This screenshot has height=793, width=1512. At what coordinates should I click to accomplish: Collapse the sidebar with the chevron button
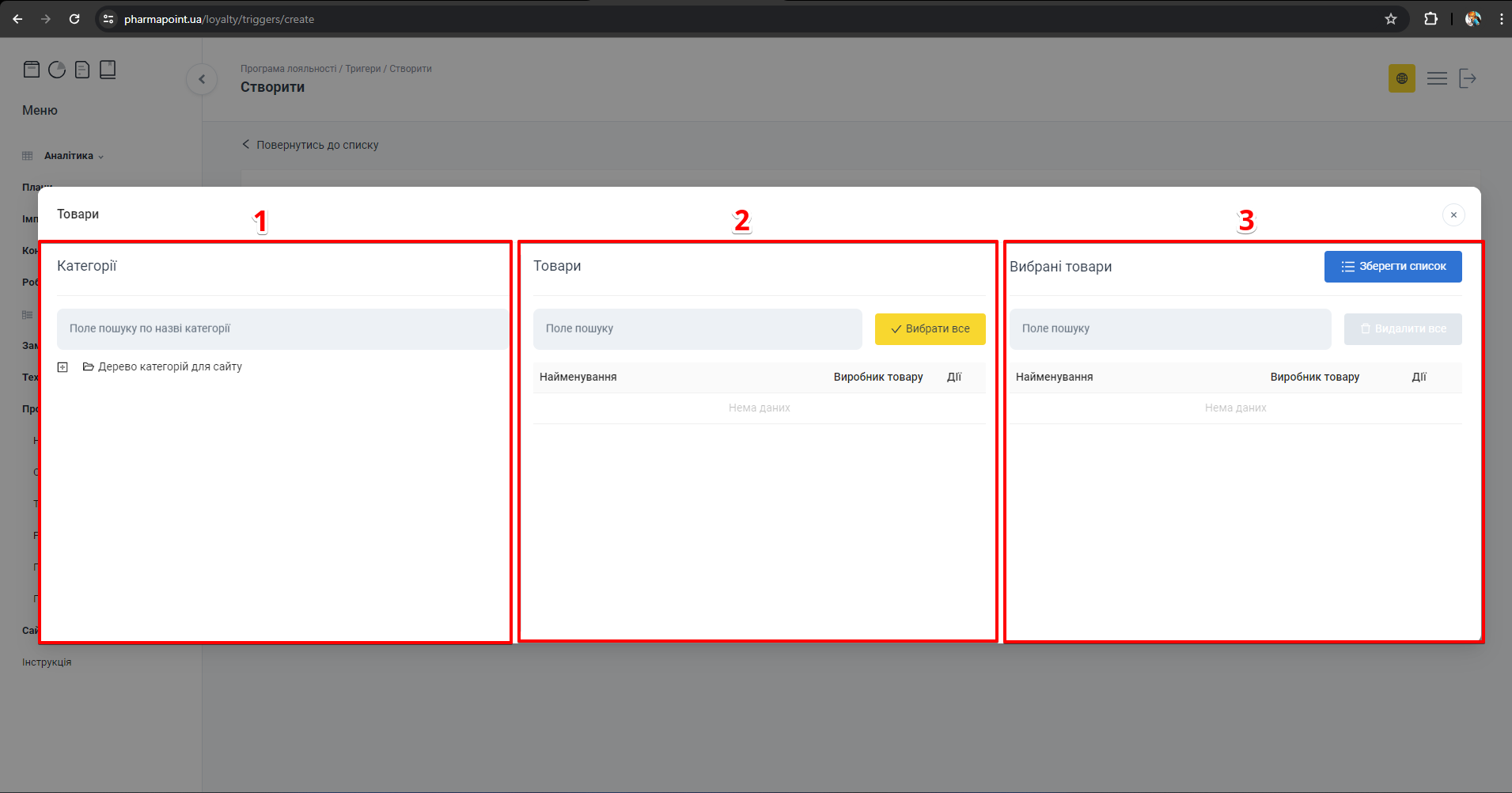coord(202,79)
